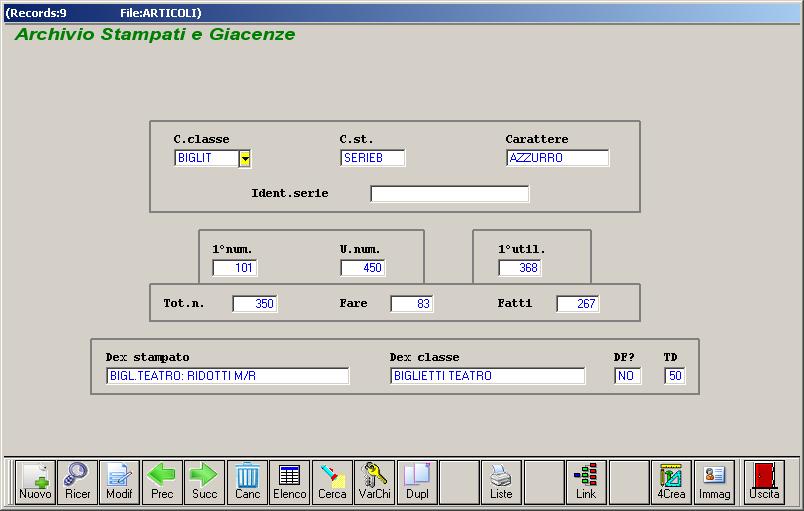Go to next record with Succ arrow

coord(205,482)
